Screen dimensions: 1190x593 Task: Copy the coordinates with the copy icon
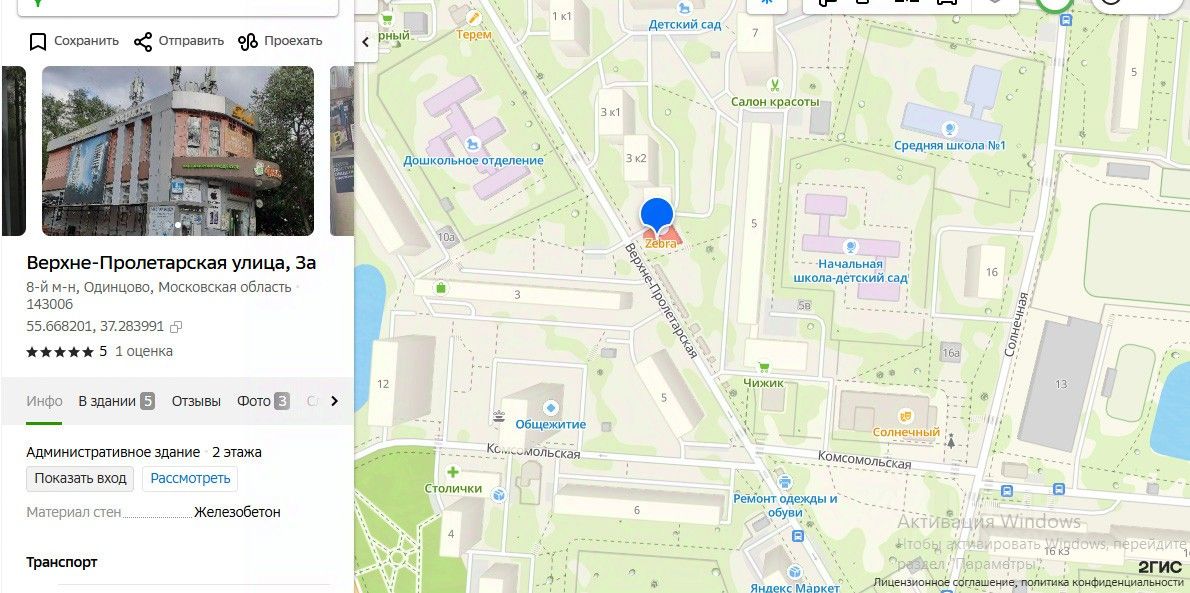(176, 327)
